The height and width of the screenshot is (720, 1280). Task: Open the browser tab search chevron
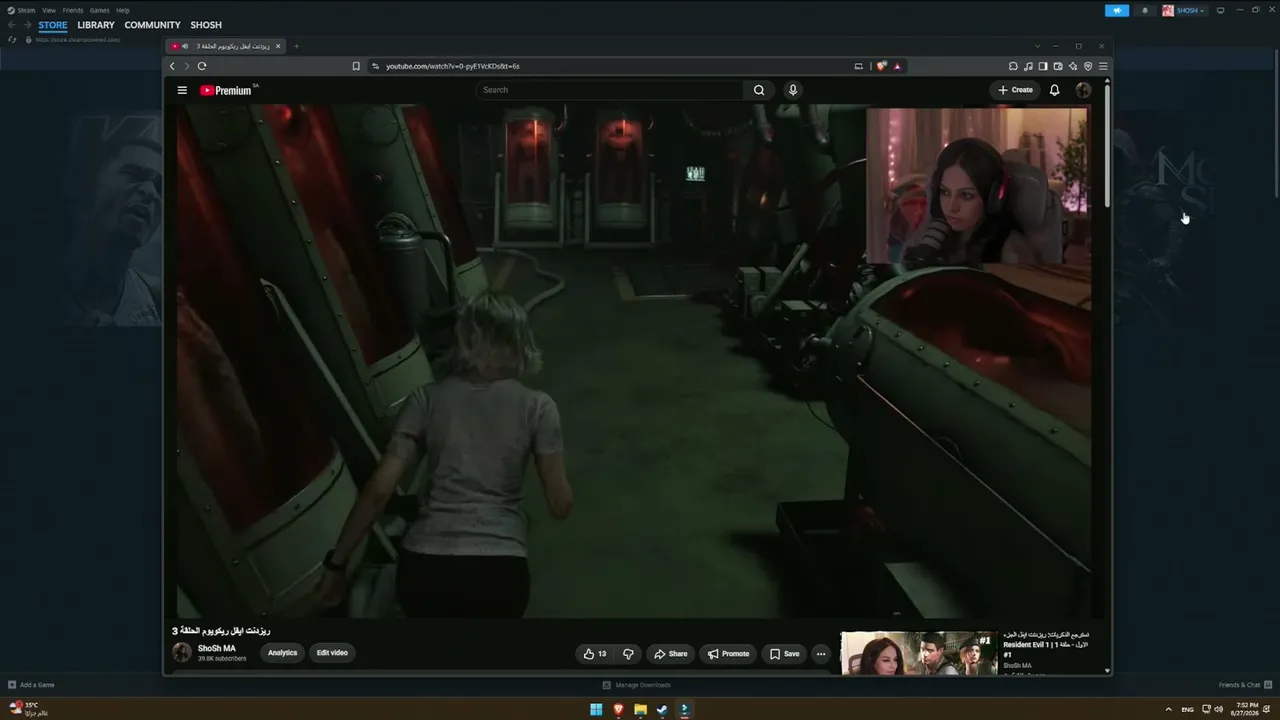coord(1037,46)
